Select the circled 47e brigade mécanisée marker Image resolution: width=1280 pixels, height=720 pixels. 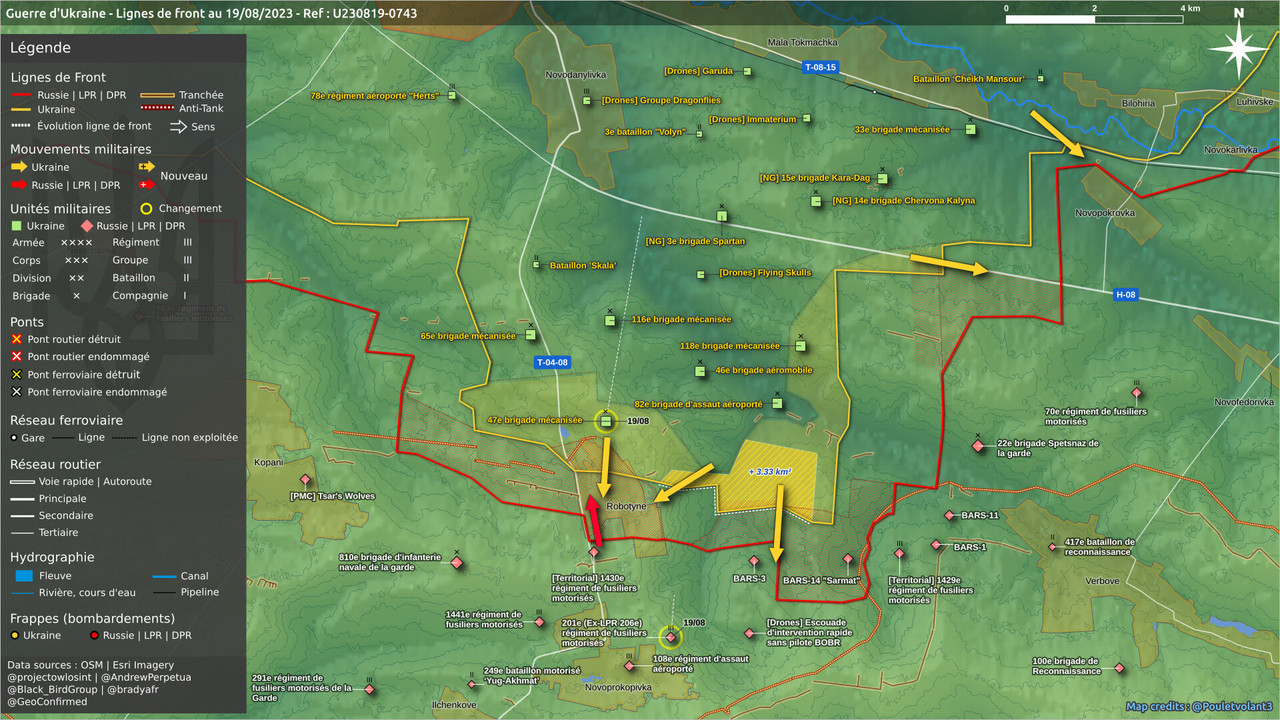click(x=606, y=421)
